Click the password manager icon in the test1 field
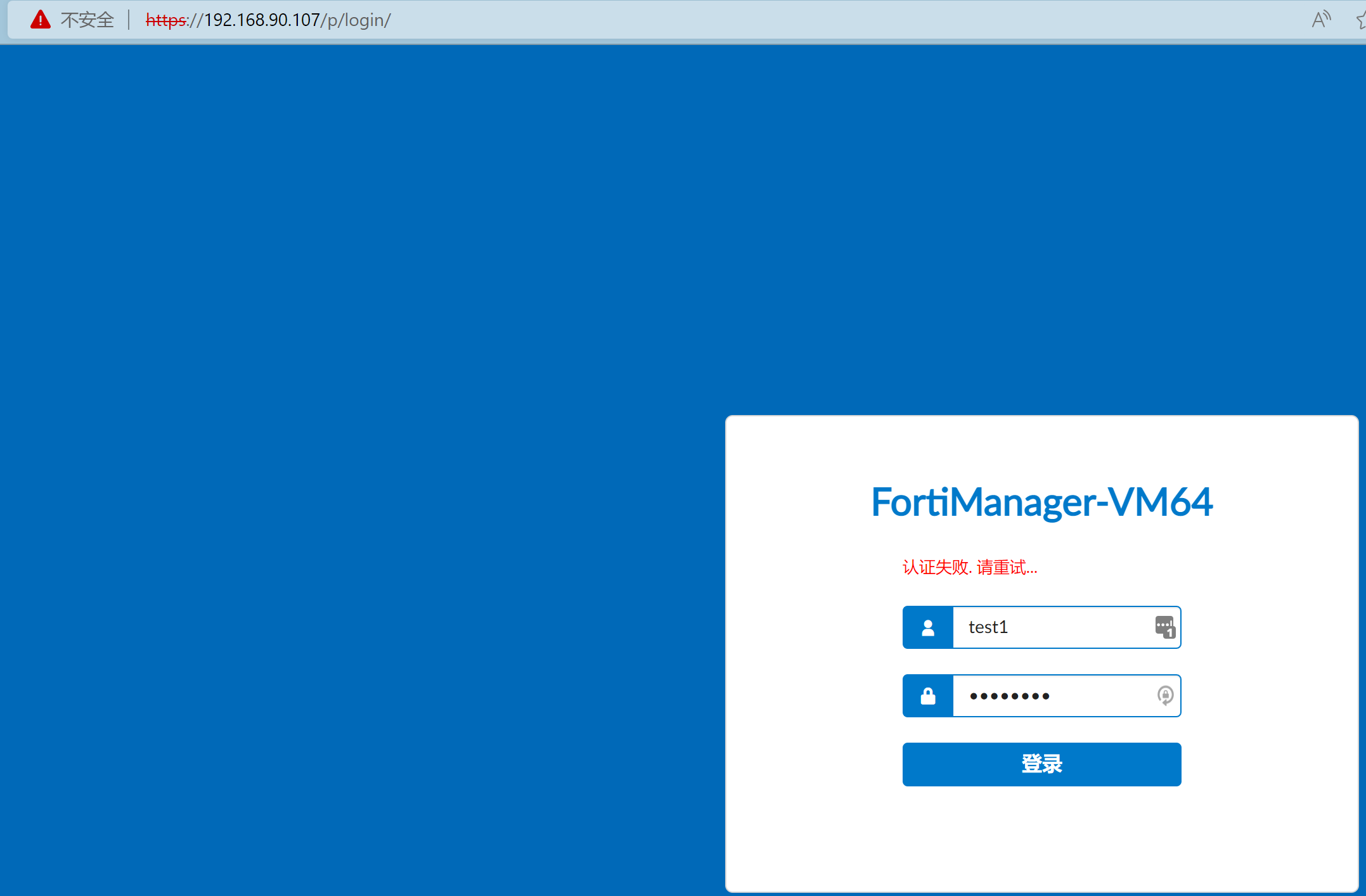This screenshot has width=1366, height=896. click(x=1164, y=627)
